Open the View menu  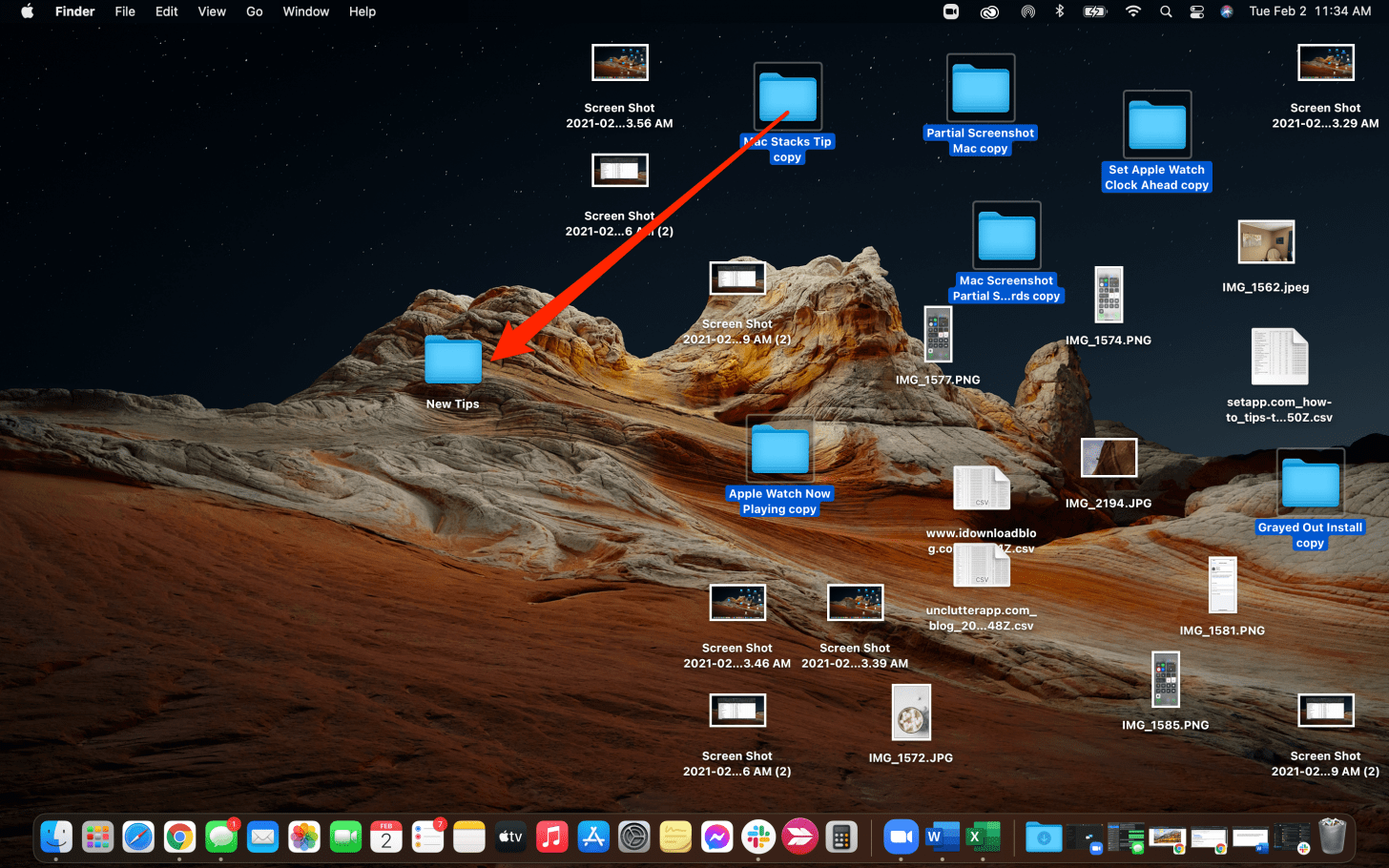pos(212,11)
